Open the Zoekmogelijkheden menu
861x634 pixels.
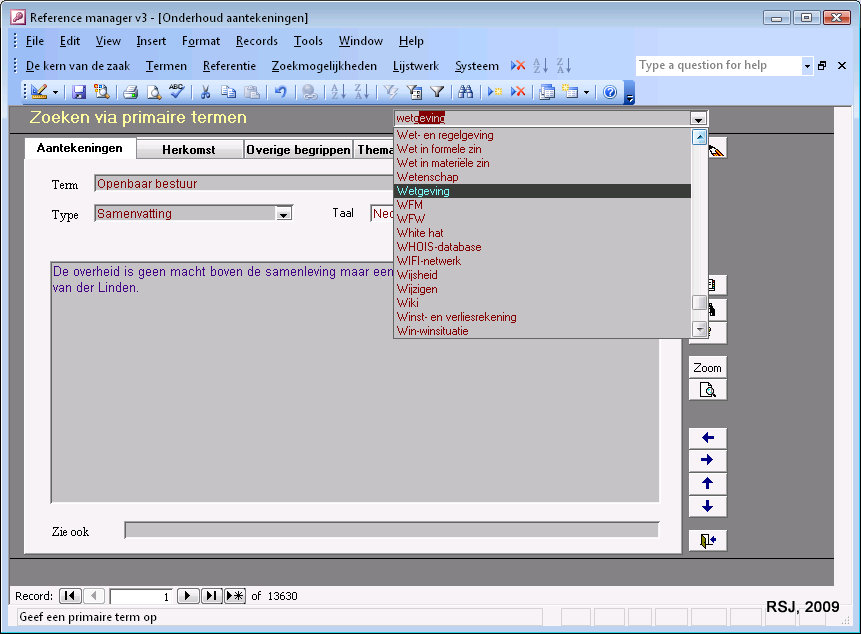(x=324, y=66)
